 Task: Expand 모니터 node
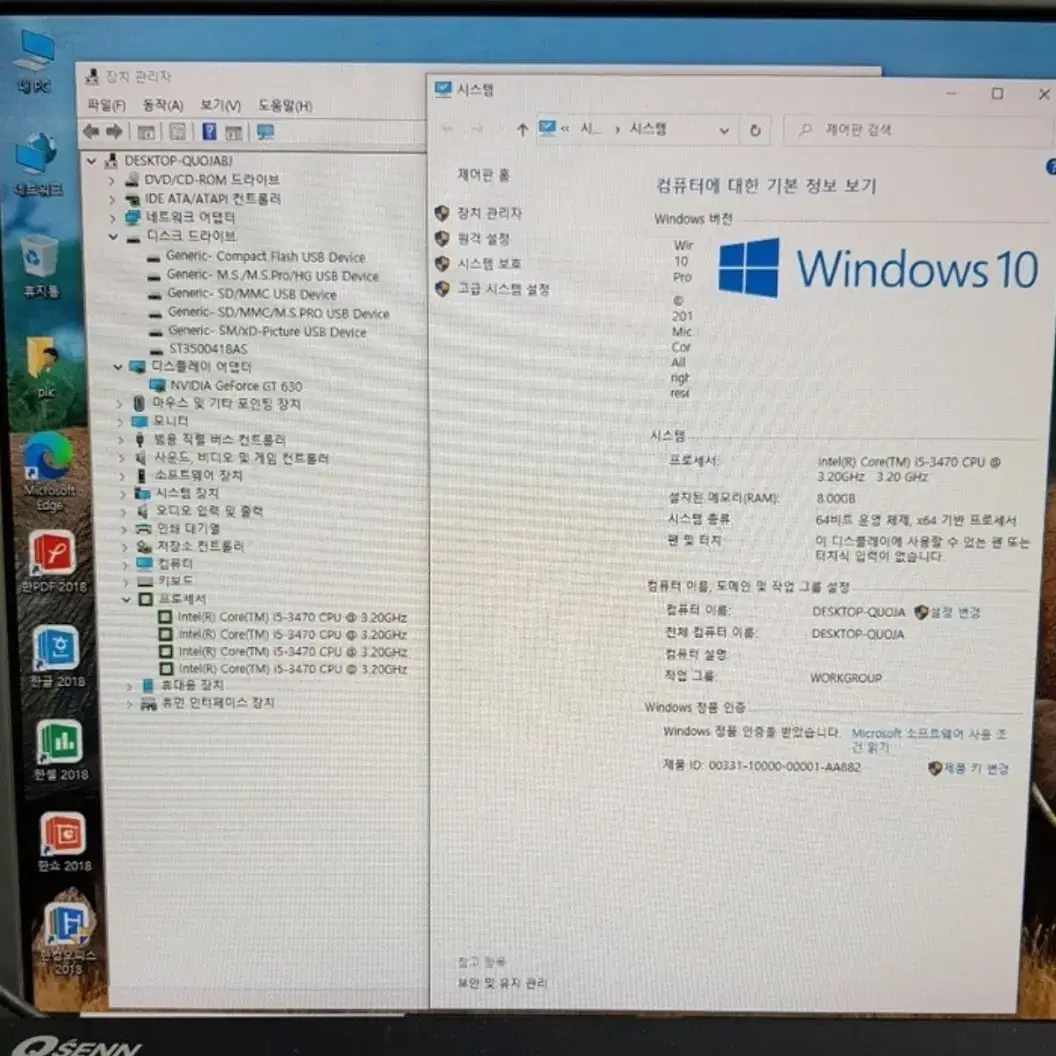tap(121, 422)
